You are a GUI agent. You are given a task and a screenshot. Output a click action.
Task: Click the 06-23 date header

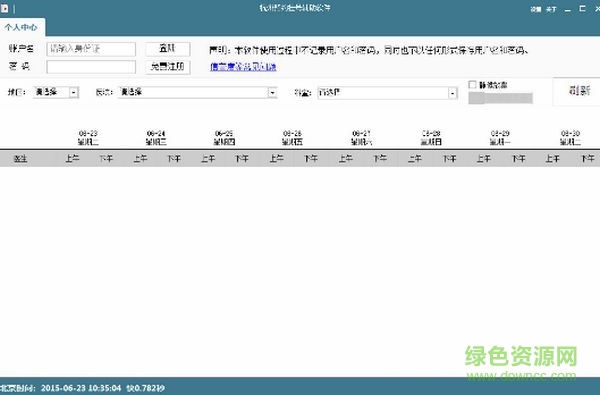tap(88, 137)
